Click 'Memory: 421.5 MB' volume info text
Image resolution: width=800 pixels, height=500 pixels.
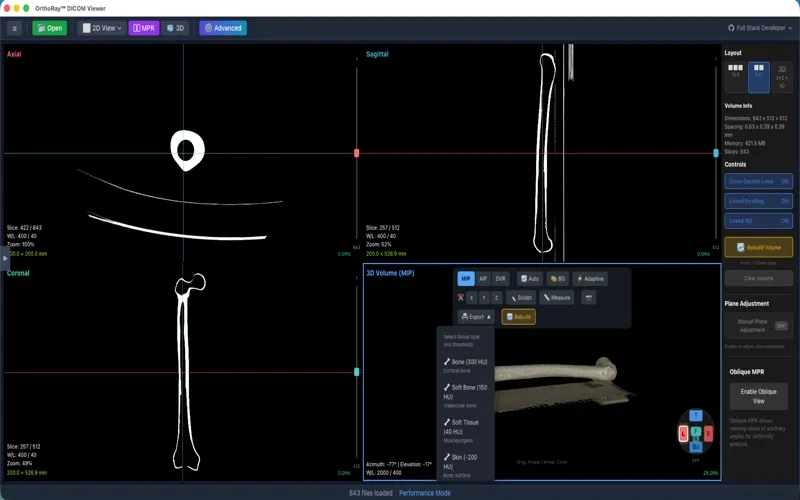[745, 143]
